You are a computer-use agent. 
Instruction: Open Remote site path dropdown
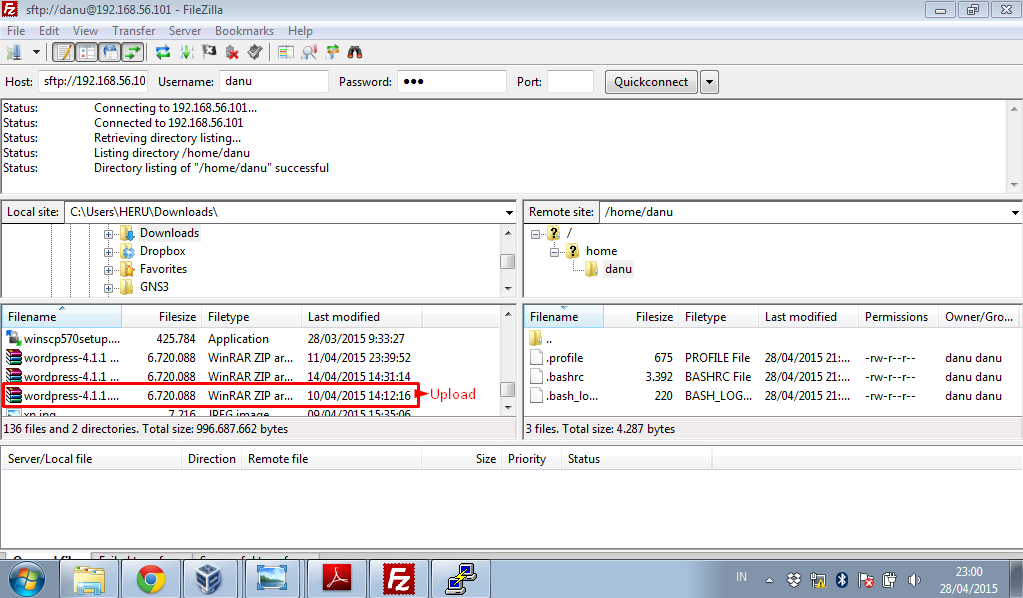[1015, 213]
